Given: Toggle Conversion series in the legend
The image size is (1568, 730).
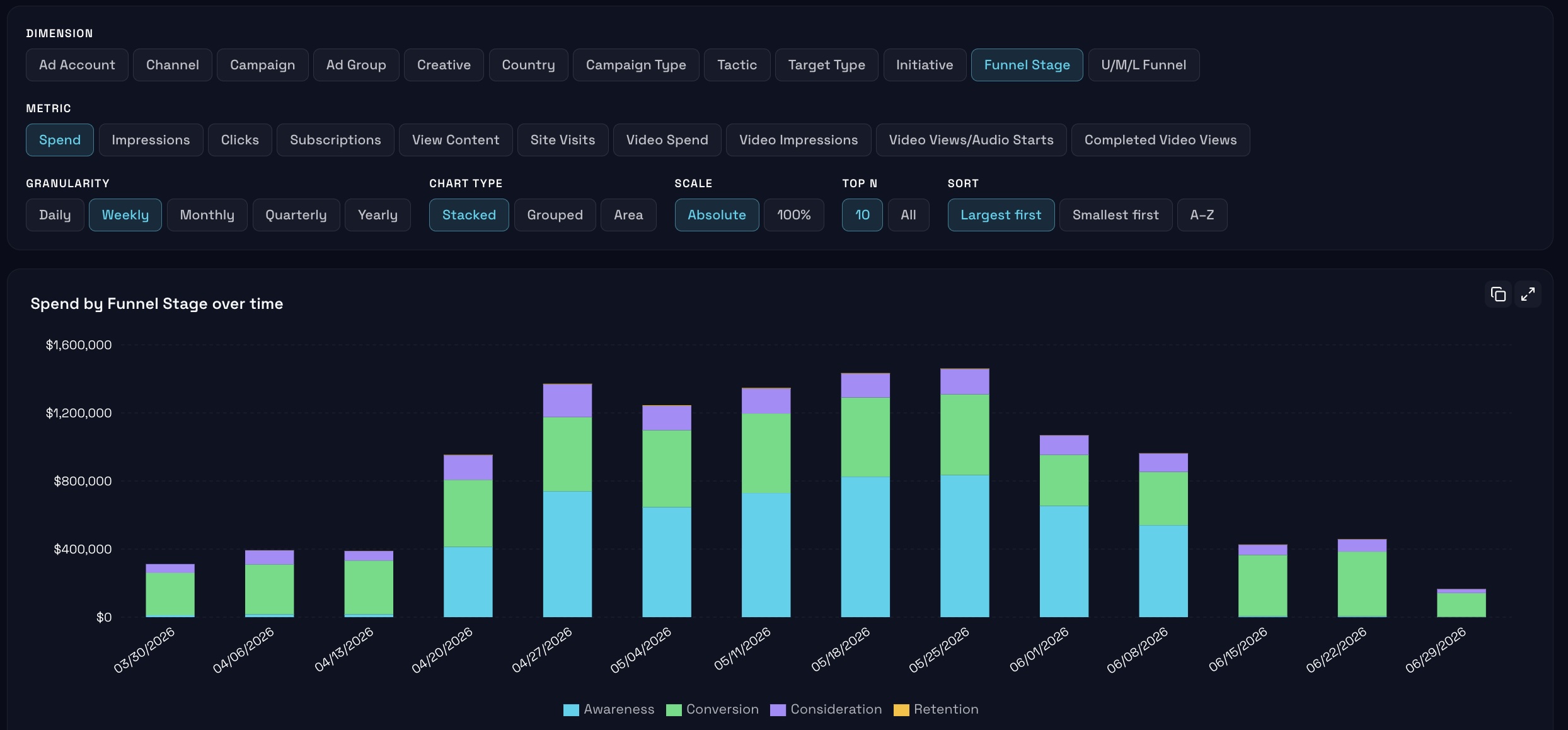Looking at the screenshot, I should (x=712, y=710).
